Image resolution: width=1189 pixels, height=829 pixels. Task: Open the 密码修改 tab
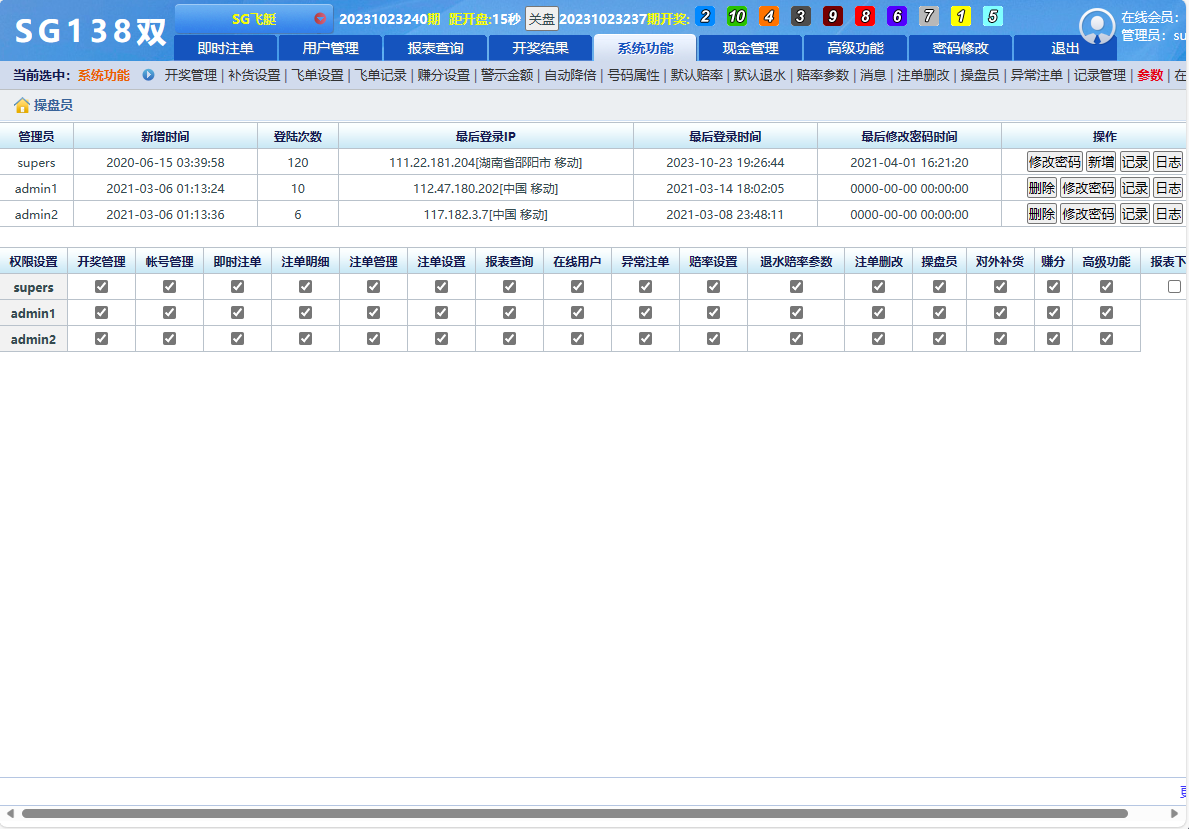tap(960, 48)
